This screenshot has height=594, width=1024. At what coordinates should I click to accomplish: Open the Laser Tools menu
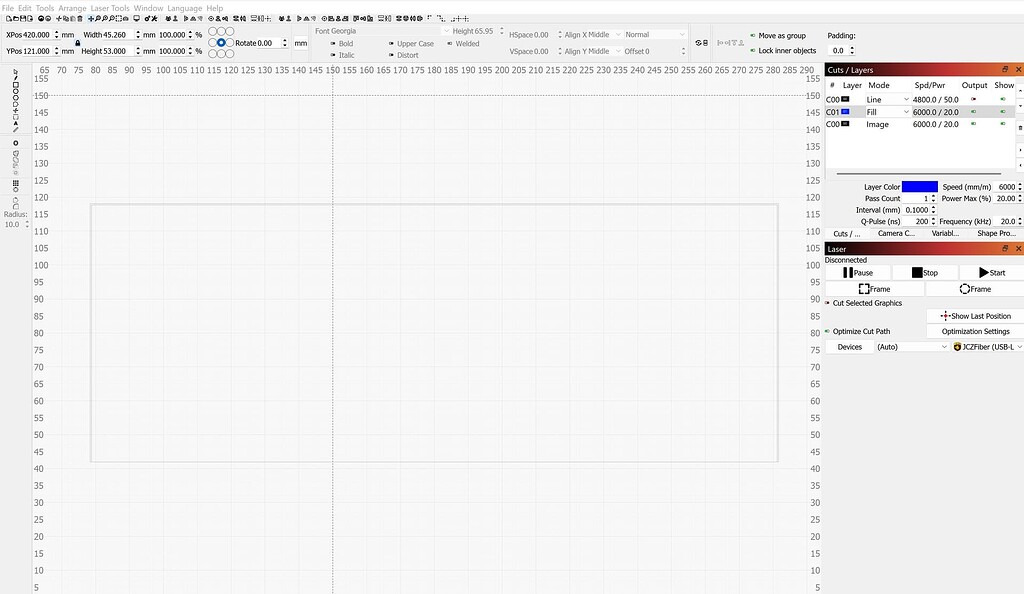(110, 7)
